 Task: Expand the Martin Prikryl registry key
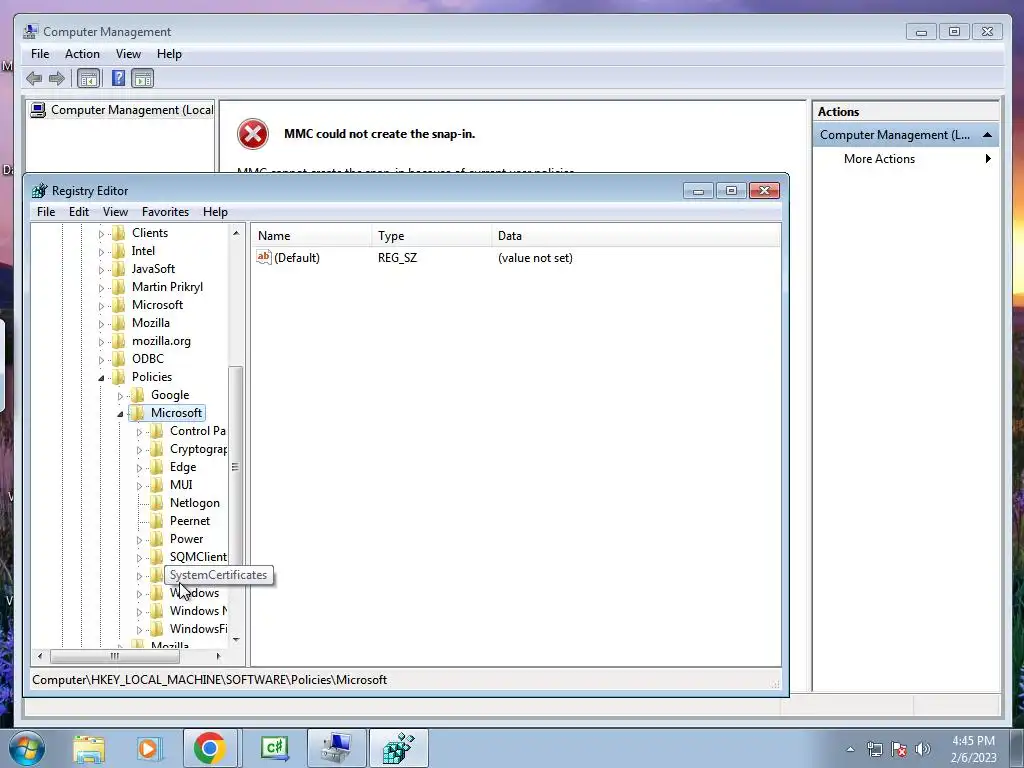(x=101, y=287)
